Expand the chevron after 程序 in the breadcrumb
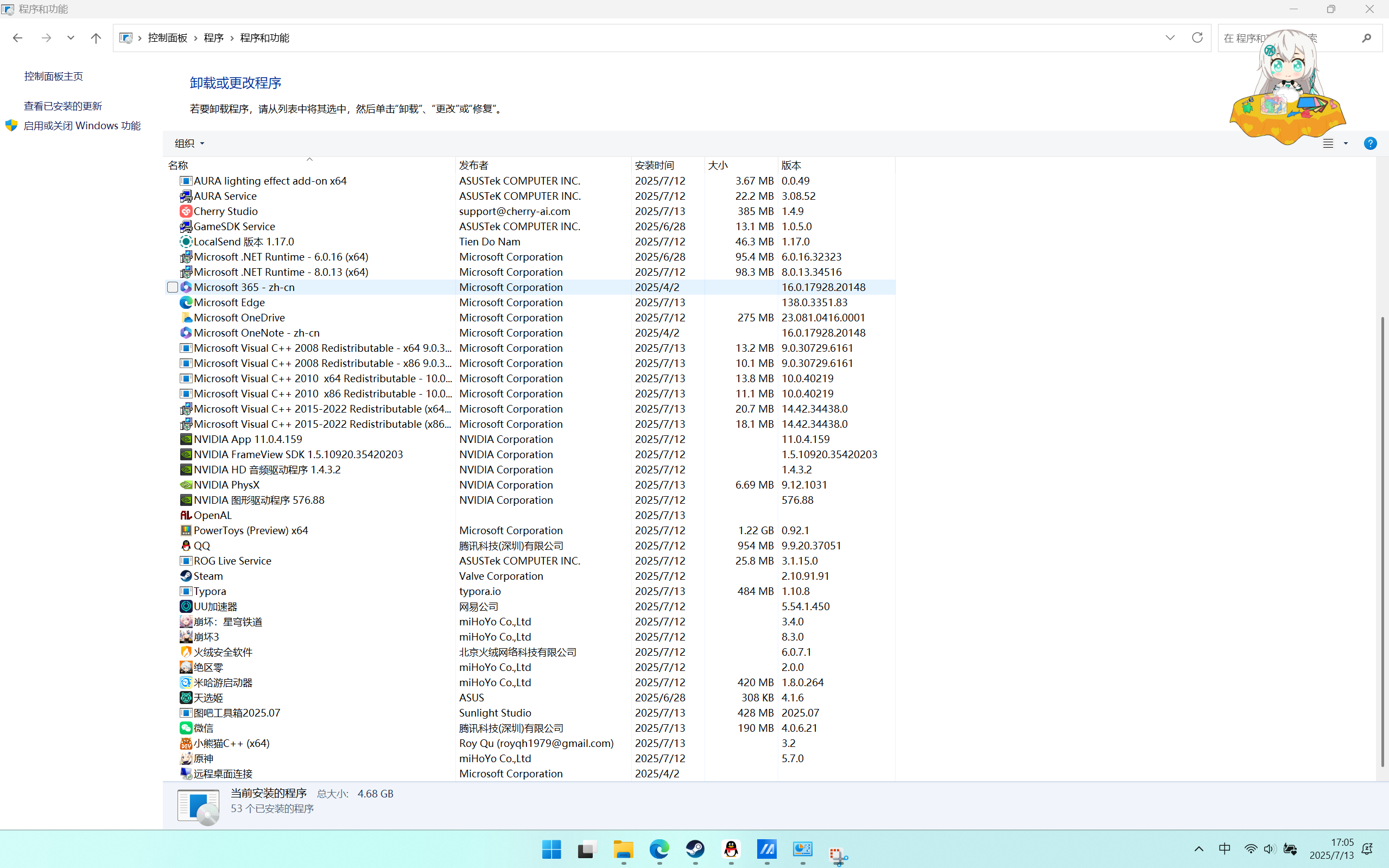The height and width of the screenshot is (868, 1389). pyautogui.click(x=232, y=38)
